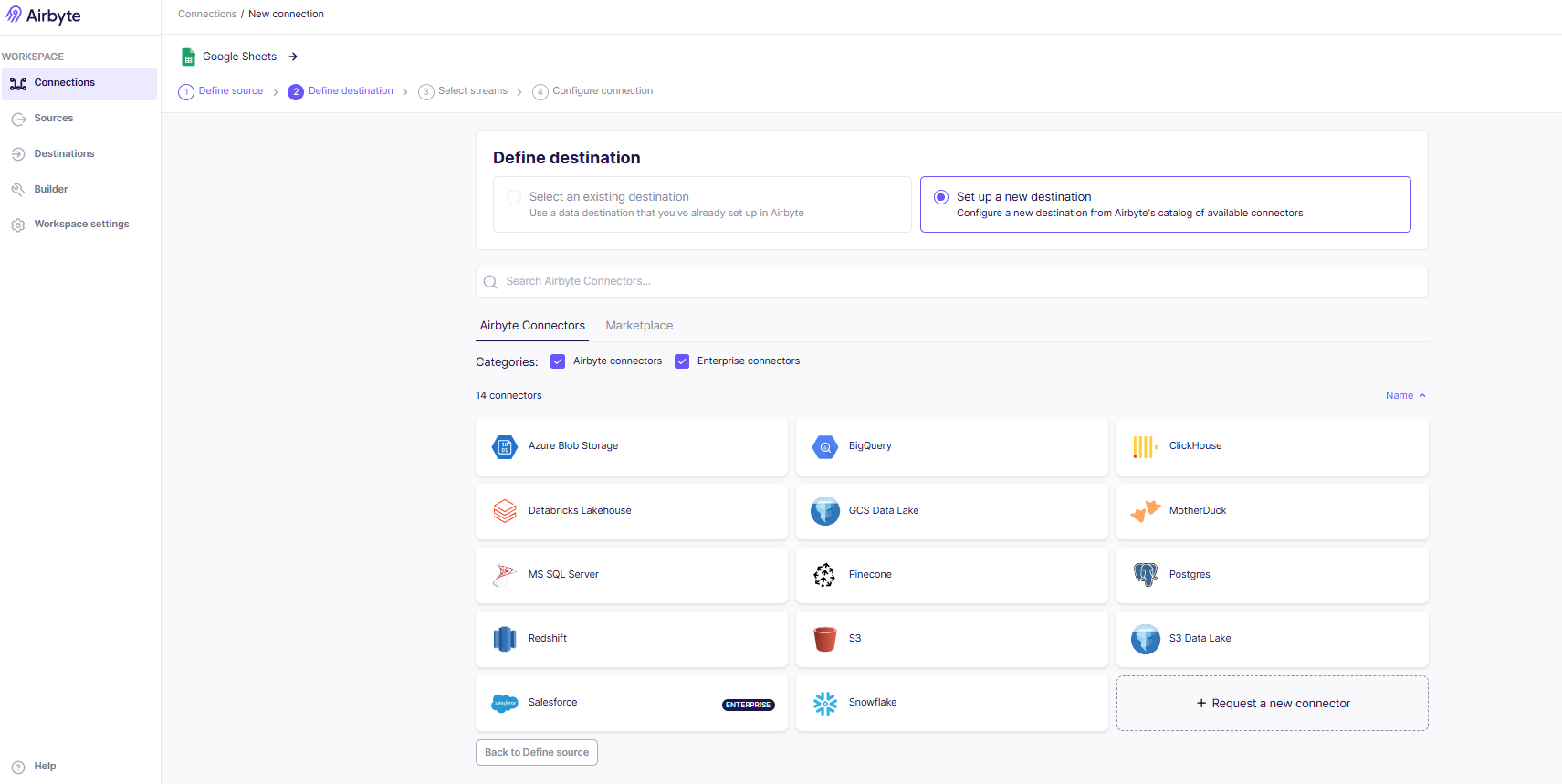
Task: Choose the GCS Data Lake icon
Action: [825, 511]
